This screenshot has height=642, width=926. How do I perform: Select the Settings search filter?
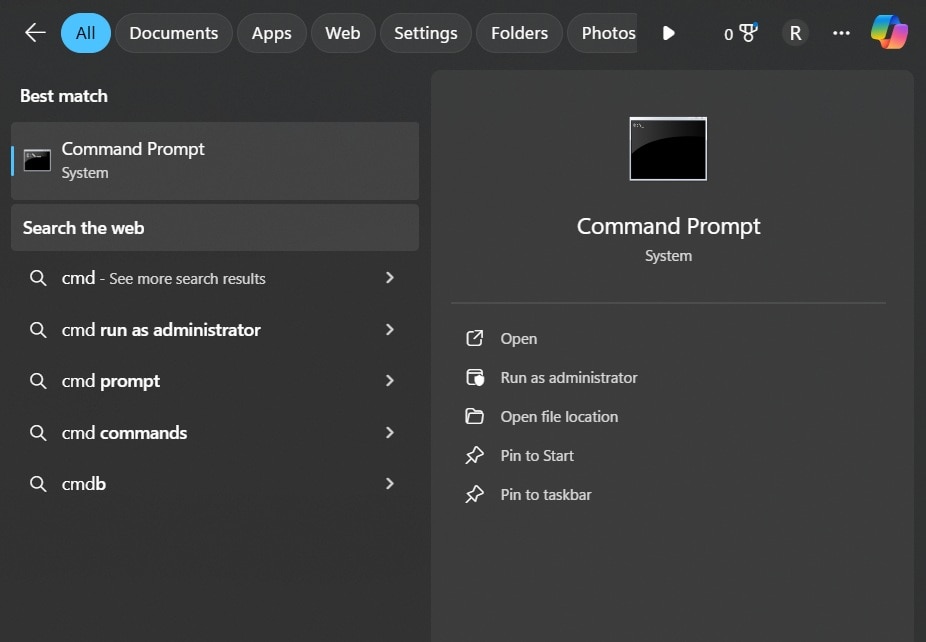coord(425,32)
